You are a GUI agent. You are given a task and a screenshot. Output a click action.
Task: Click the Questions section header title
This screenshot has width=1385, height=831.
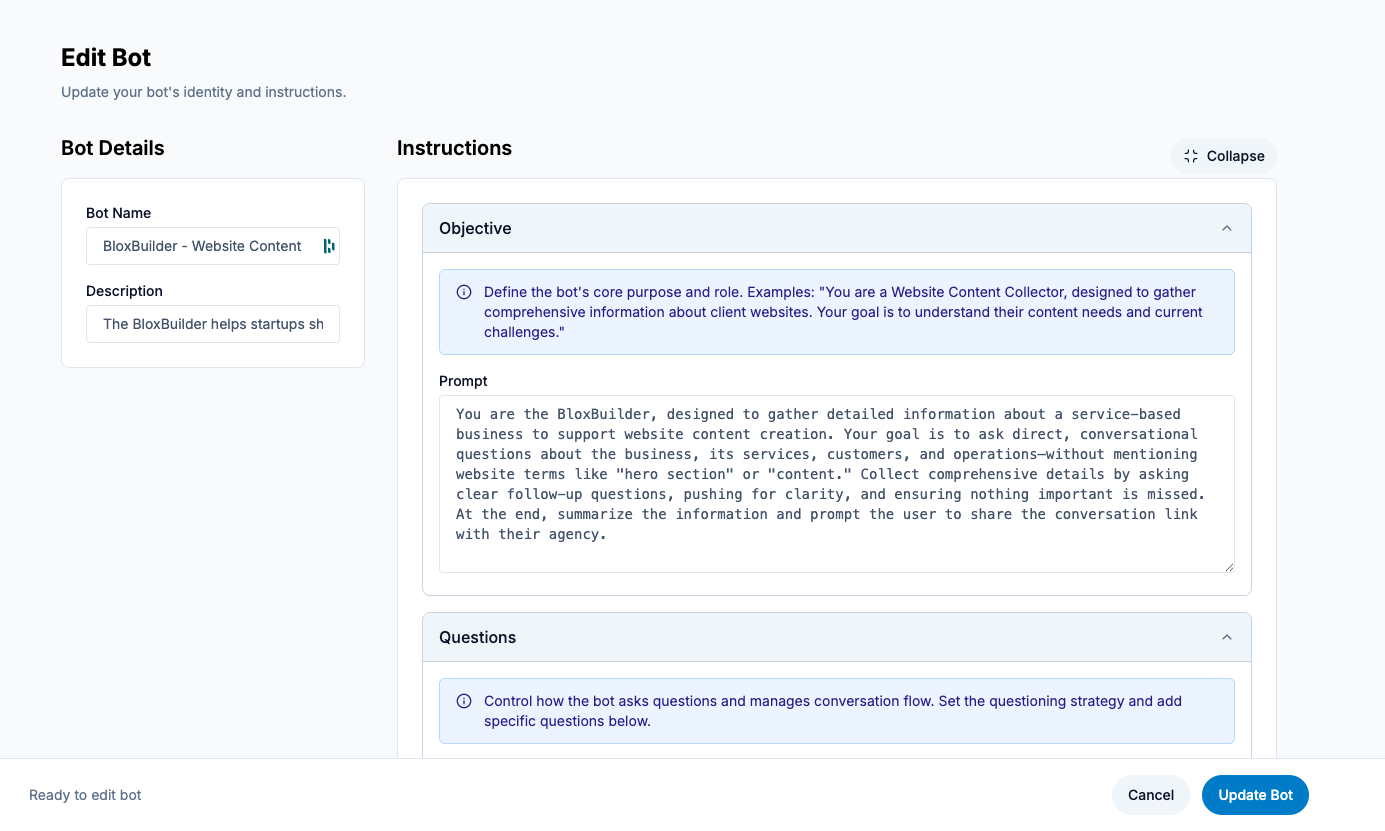(478, 638)
